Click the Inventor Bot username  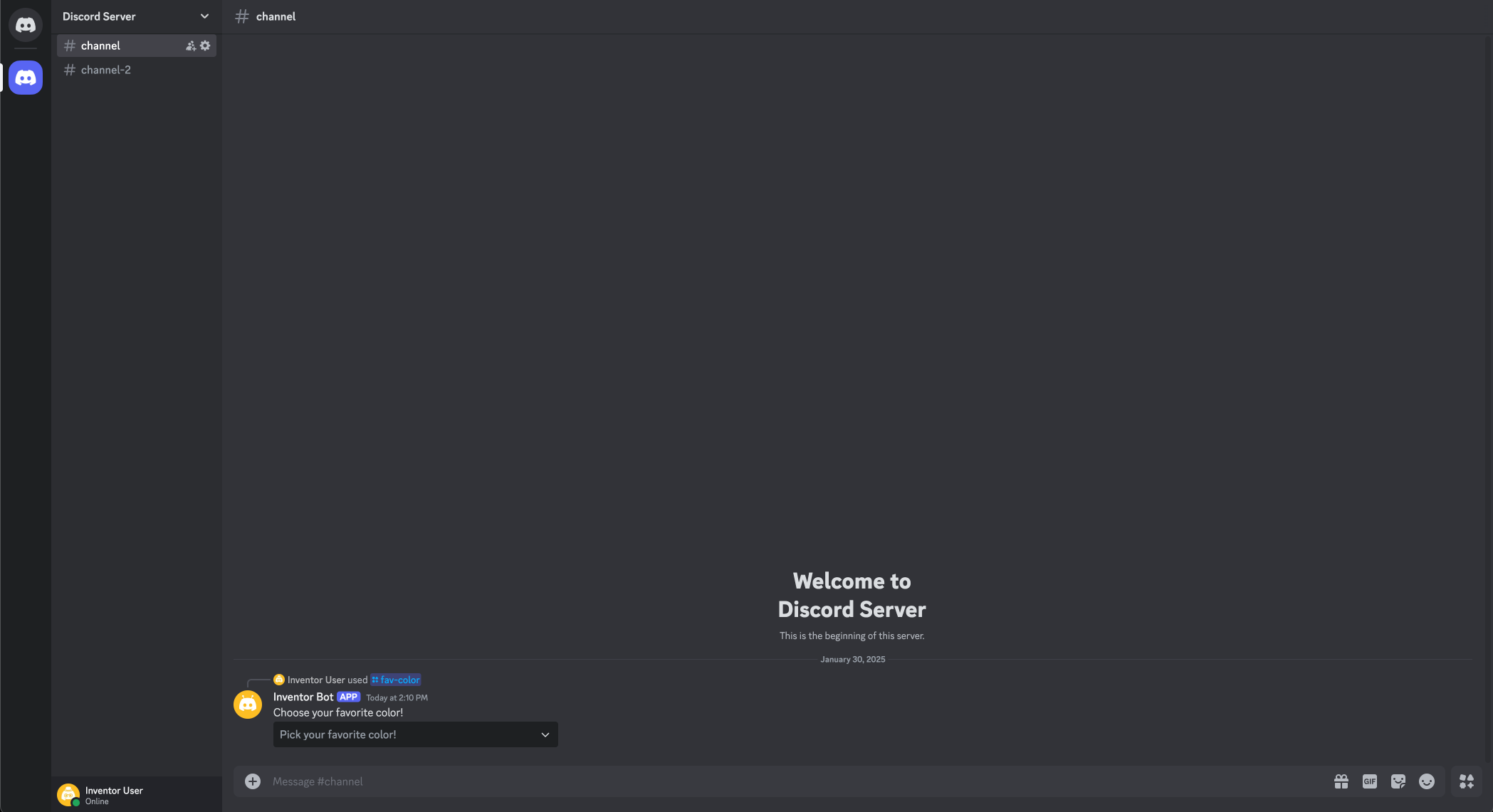(303, 697)
